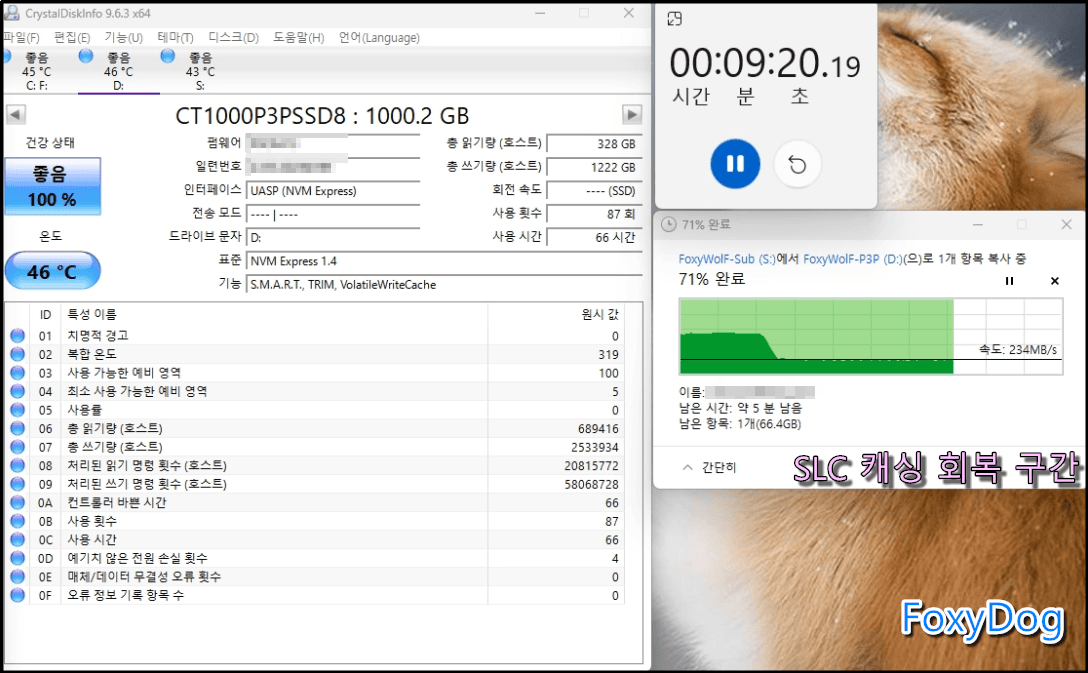The width and height of the screenshot is (1088, 673).
Task: Click status icon of row 0D 예기치 않은 전원 손실
Action: click(x=18, y=558)
